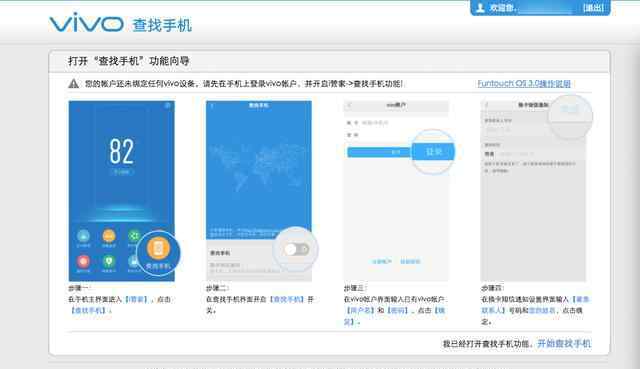Click the vivo logo
Image resolution: width=640 pixels, height=369 pixels.
pos(86,23)
